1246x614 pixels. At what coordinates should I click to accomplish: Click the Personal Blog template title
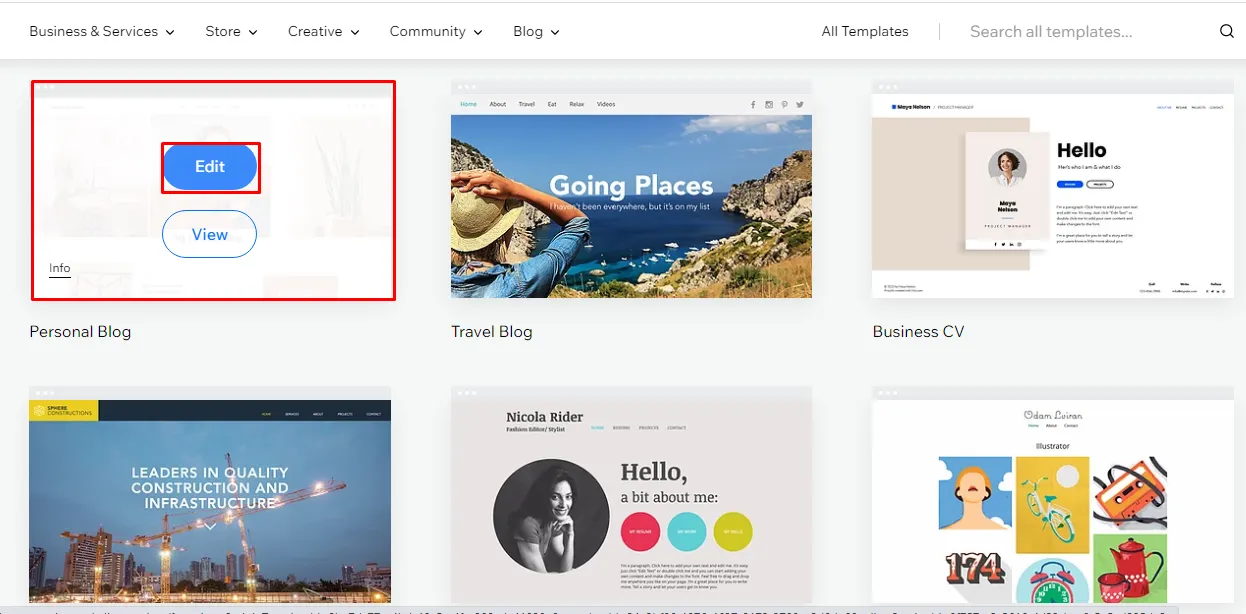(80, 331)
